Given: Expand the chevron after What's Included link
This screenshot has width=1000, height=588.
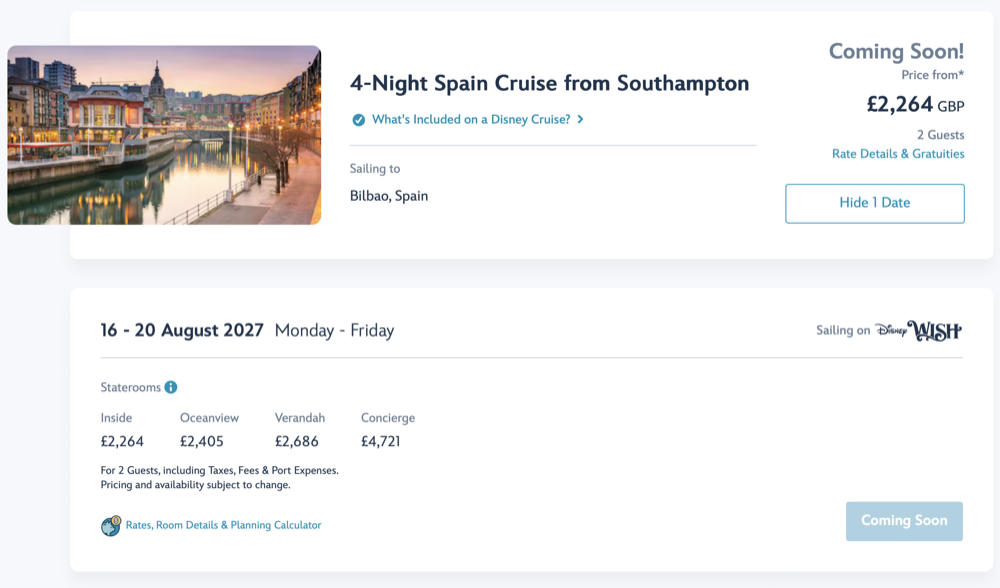Looking at the screenshot, I should point(581,120).
